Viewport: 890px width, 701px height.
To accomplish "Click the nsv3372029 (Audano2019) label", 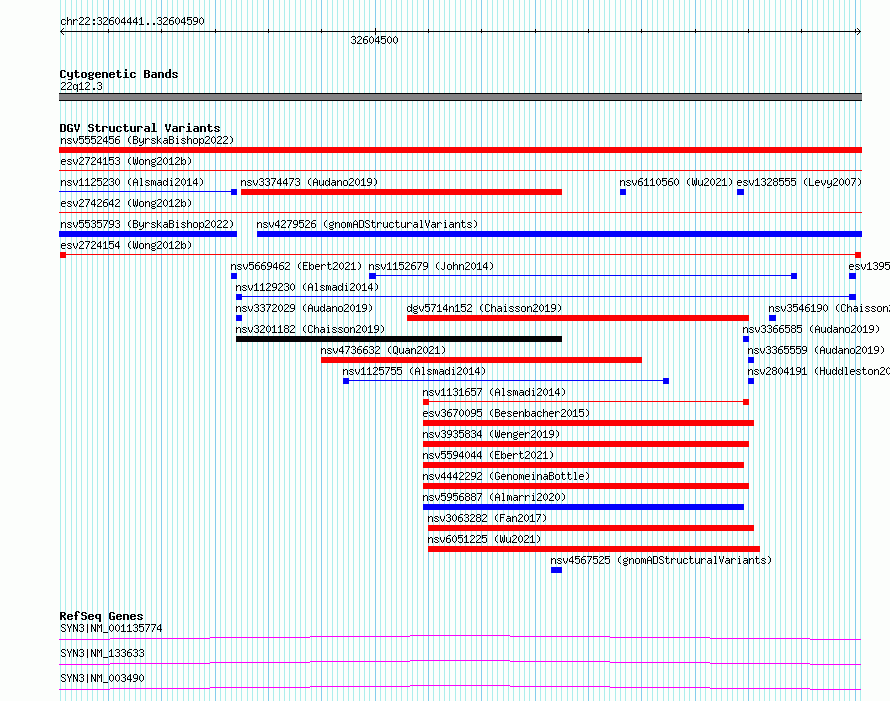I will point(304,308).
